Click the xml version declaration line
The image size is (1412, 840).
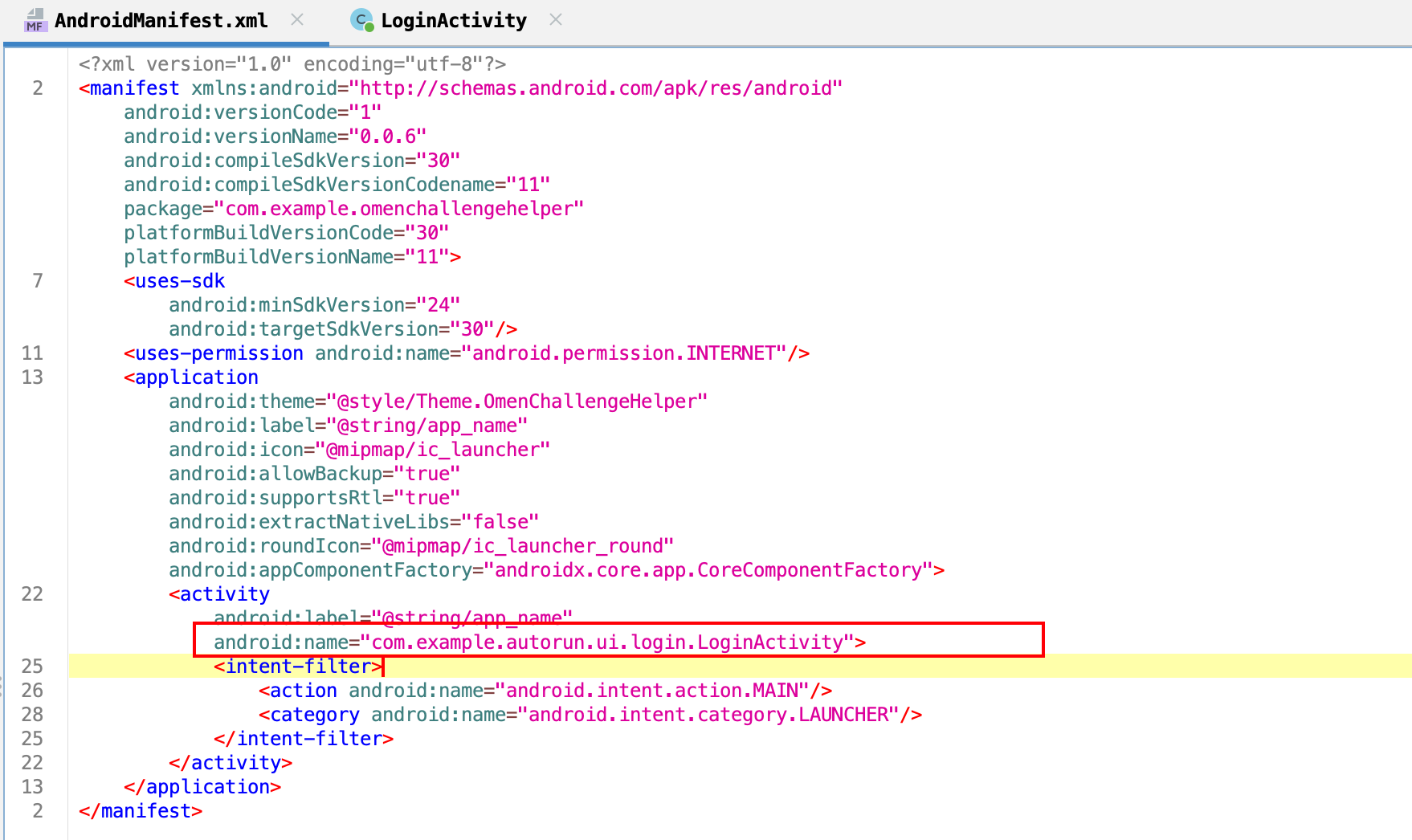click(292, 64)
